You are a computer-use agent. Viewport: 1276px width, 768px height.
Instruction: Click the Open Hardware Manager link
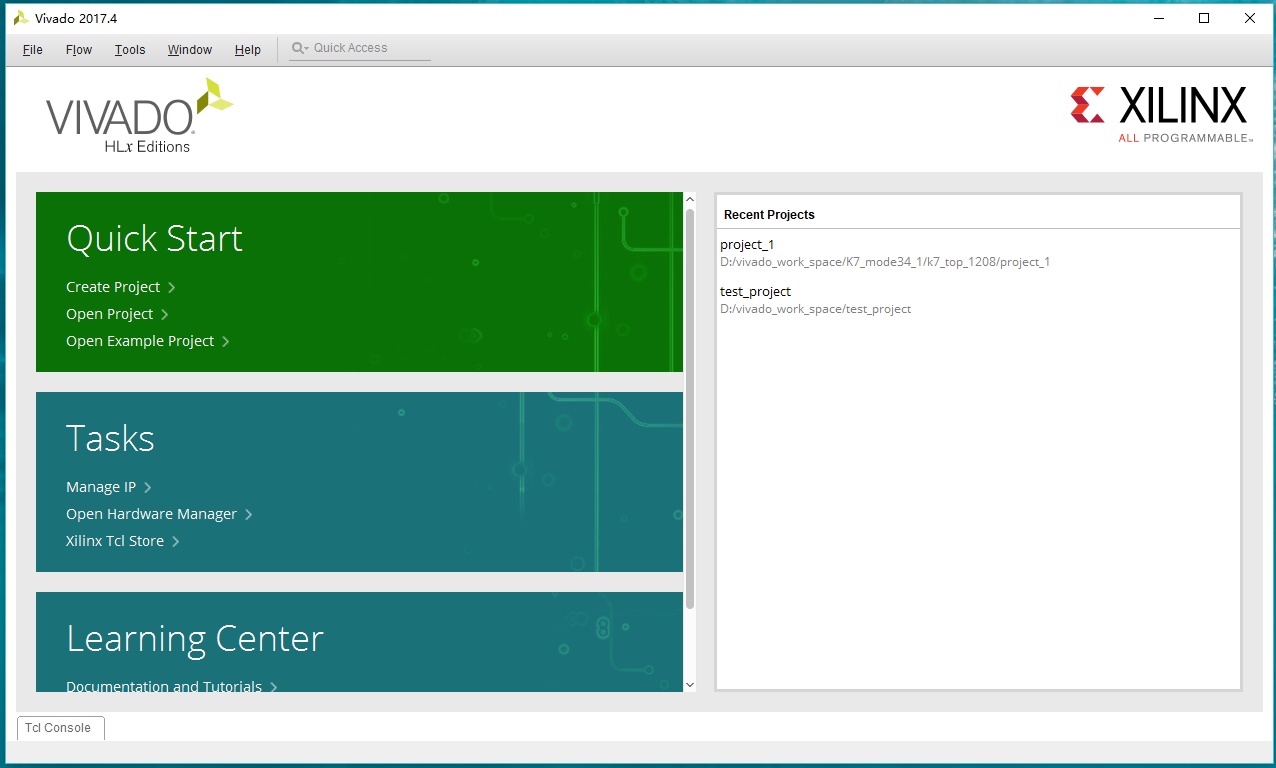152,514
